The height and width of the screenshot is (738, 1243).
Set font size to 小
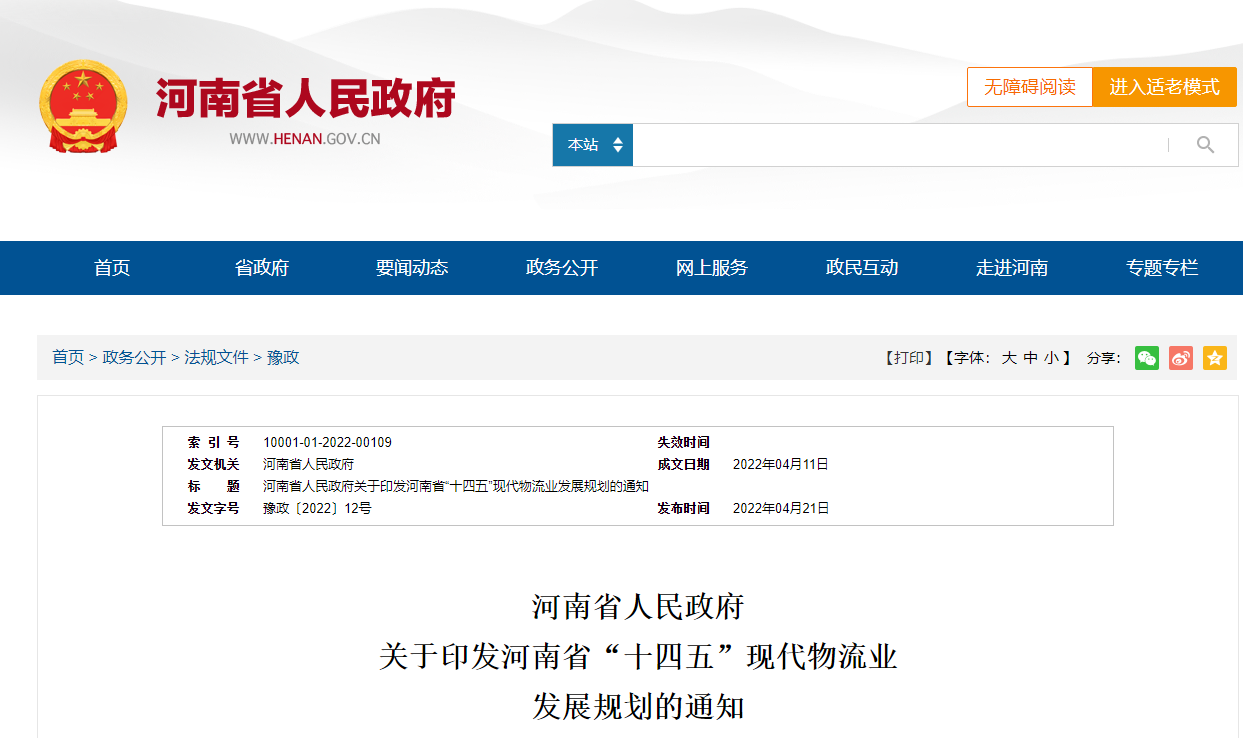coord(1051,358)
